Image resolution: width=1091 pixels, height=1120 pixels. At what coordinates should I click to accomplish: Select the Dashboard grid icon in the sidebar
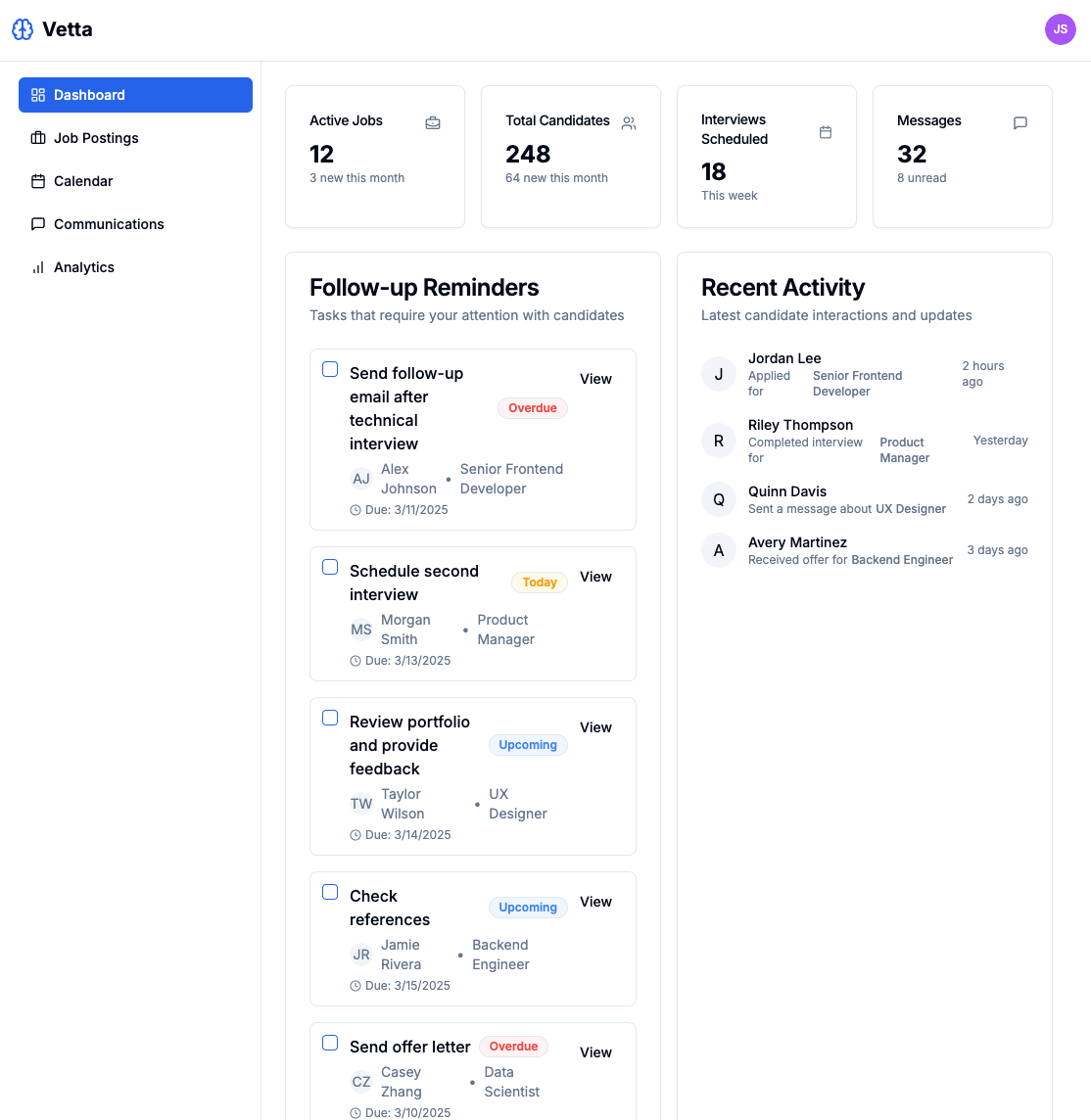[37, 95]
